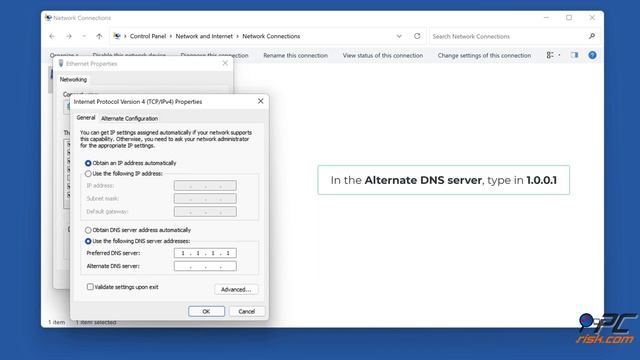Navigate up one folder level
Image resolution: width=640 pixels, height=360 pixels.
tap(99, 36)
